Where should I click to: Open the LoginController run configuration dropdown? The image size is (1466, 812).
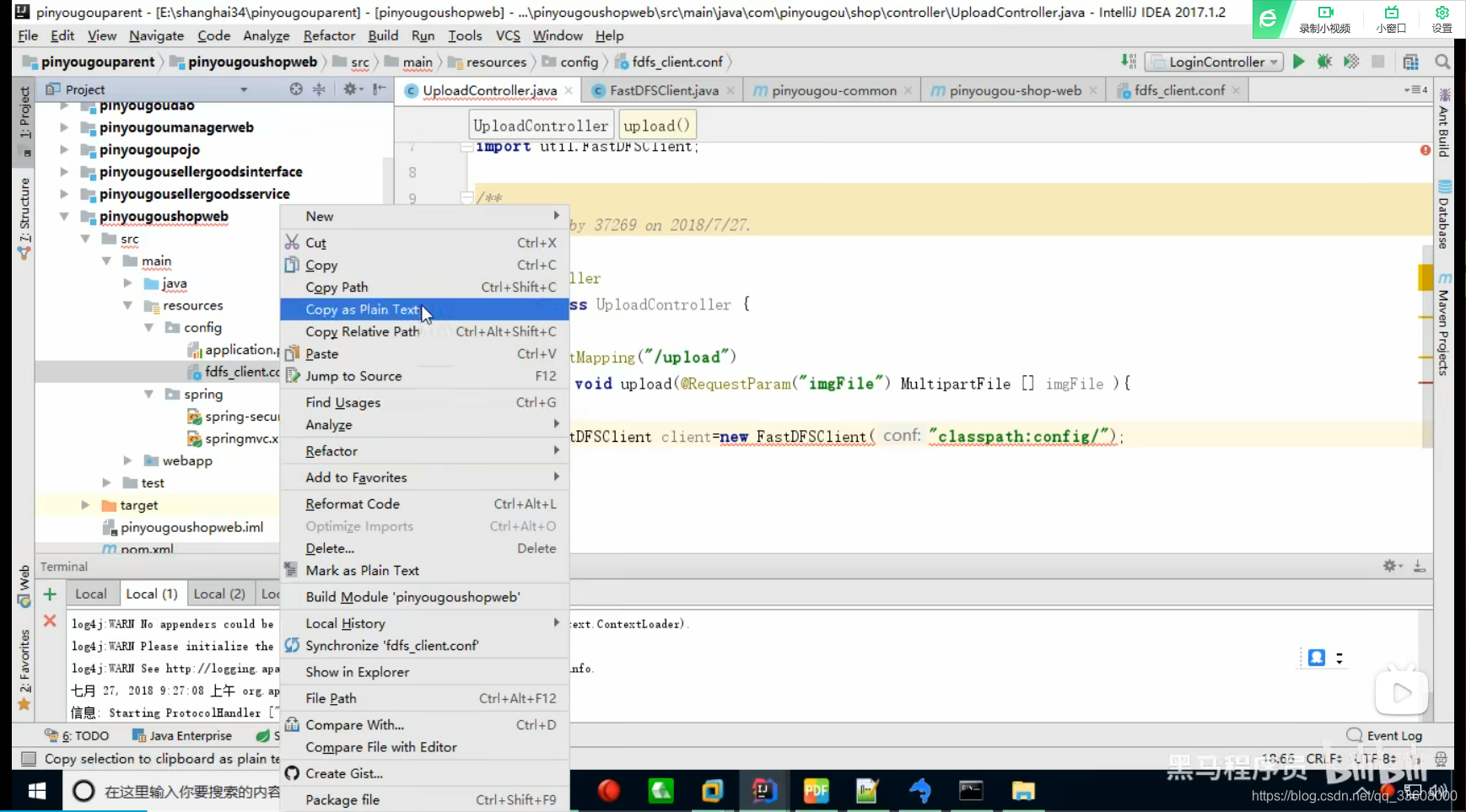[x=1214, y=62]
